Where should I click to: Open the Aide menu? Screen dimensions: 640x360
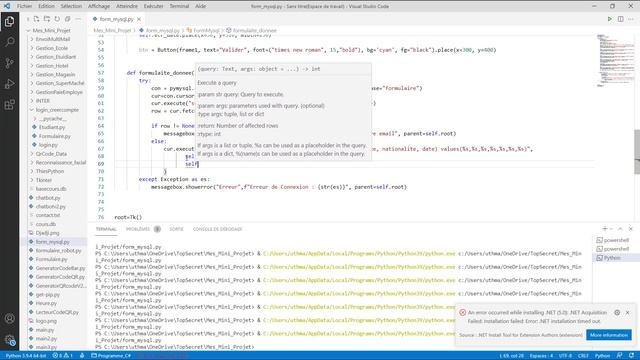(200, 6)
